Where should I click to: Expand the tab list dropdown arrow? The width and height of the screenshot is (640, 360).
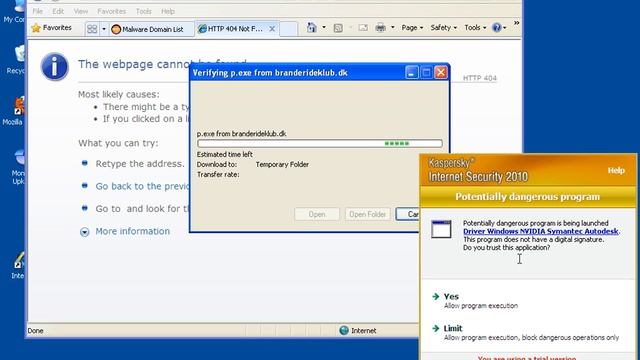104,29
